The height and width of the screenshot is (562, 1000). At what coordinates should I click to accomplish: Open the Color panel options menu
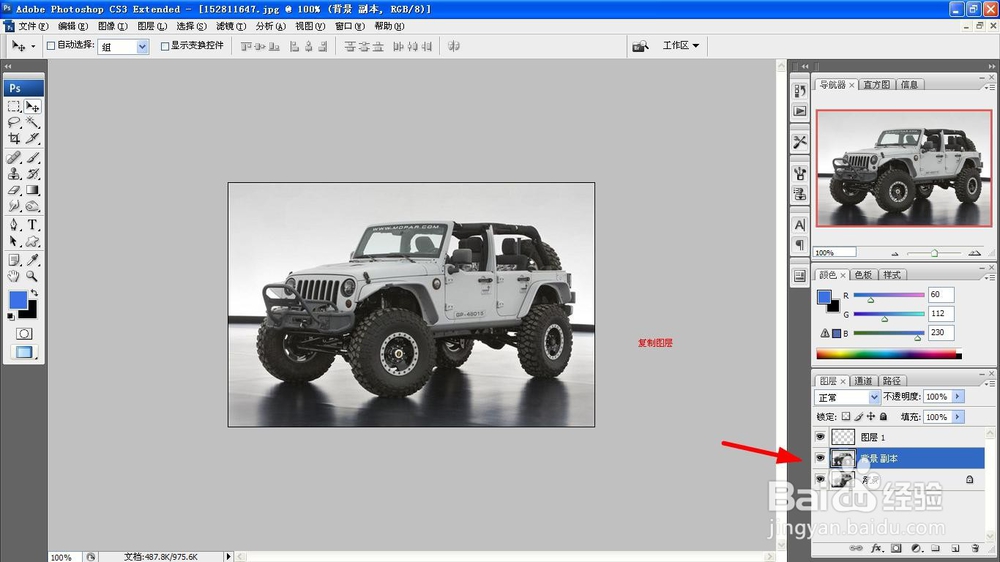(991, 277)
